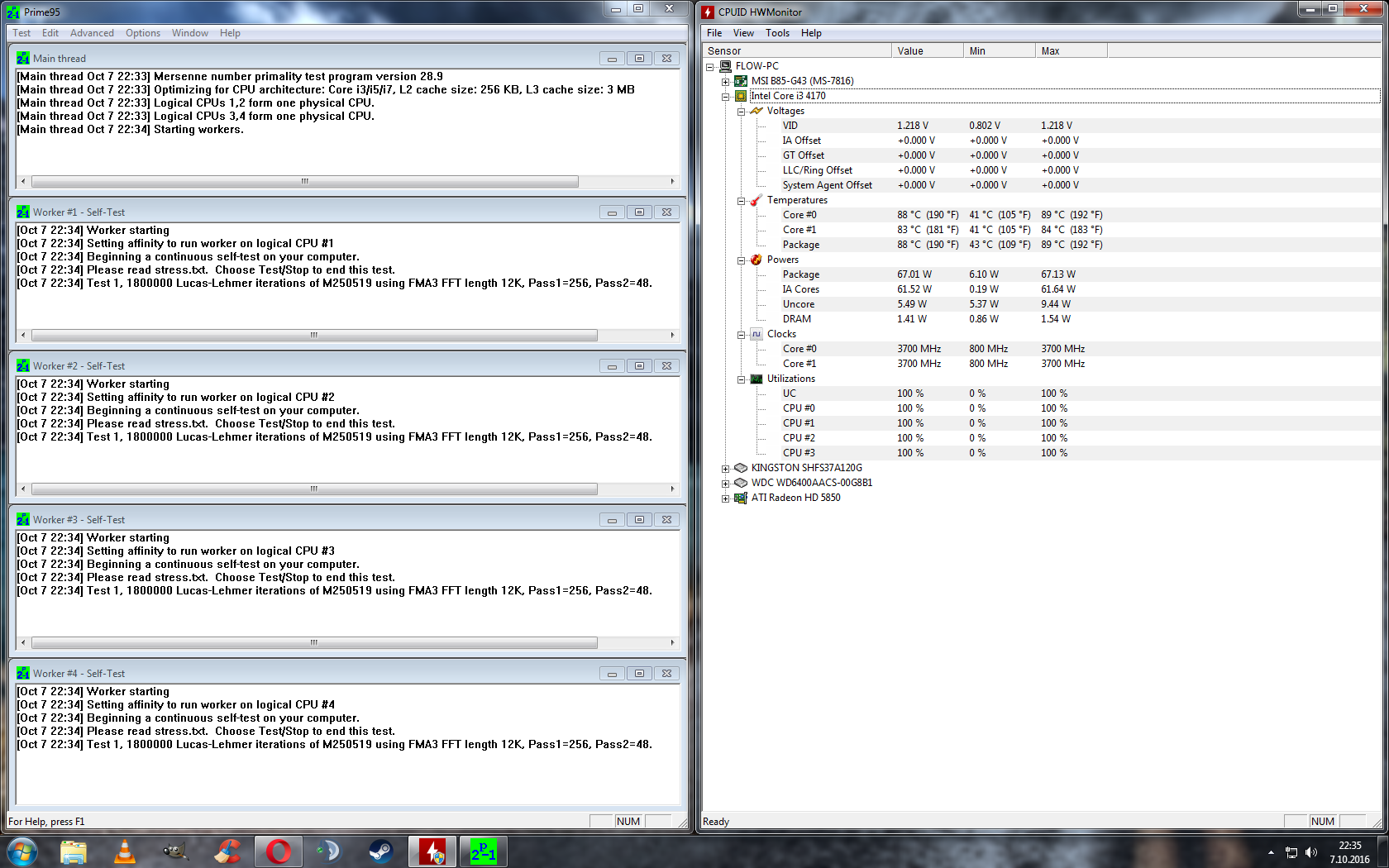Expand the KINGSTON SHFS37A120G drive node

click(725, 469)
